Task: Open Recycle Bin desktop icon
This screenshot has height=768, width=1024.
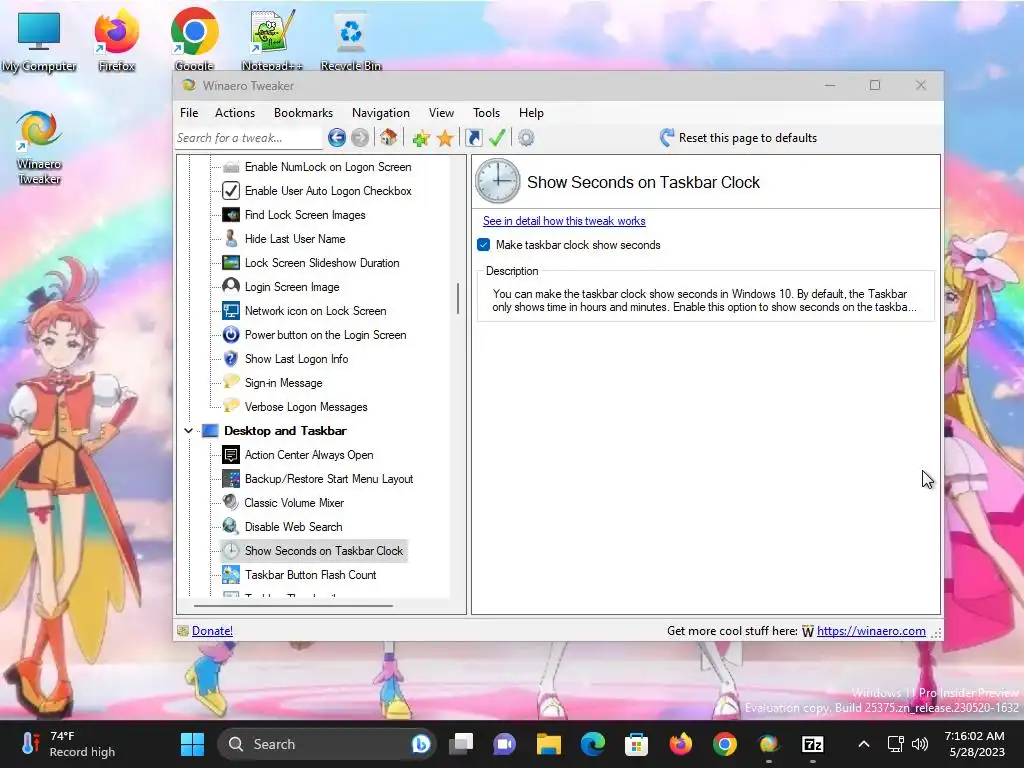Action: point(351,39)
